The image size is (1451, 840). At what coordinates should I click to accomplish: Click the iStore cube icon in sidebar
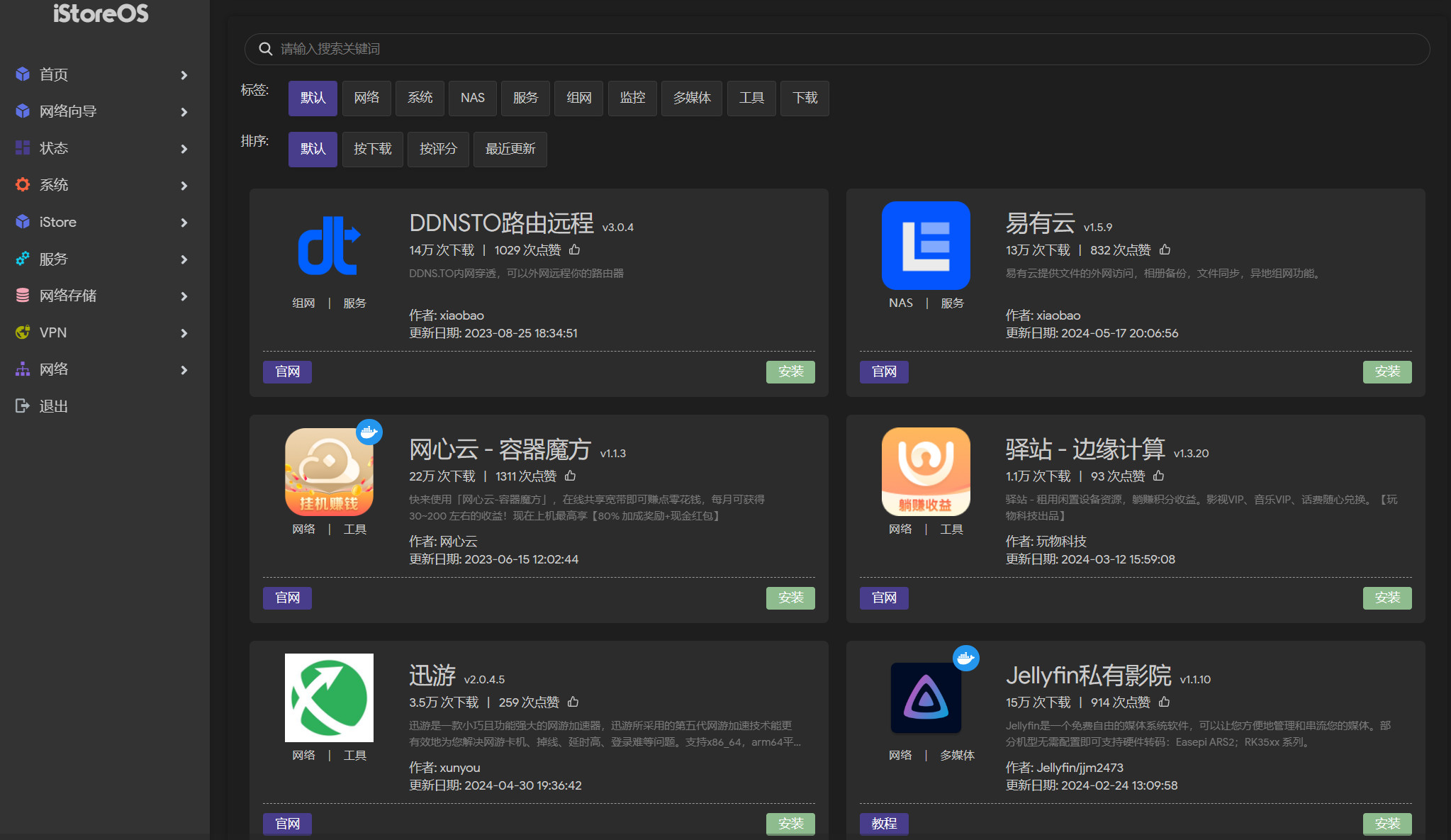23,222
